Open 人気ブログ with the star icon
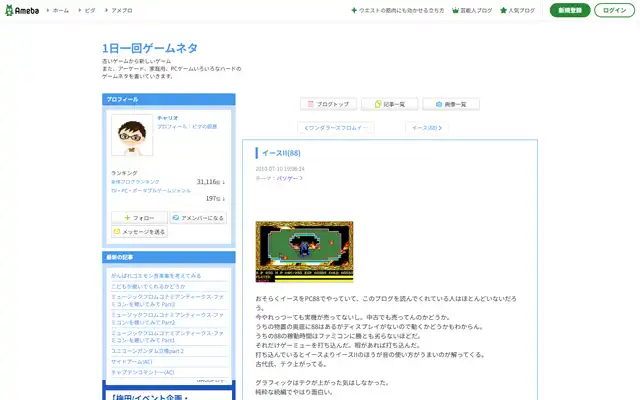This screenshot has width=640, height=400. point(518,11)
